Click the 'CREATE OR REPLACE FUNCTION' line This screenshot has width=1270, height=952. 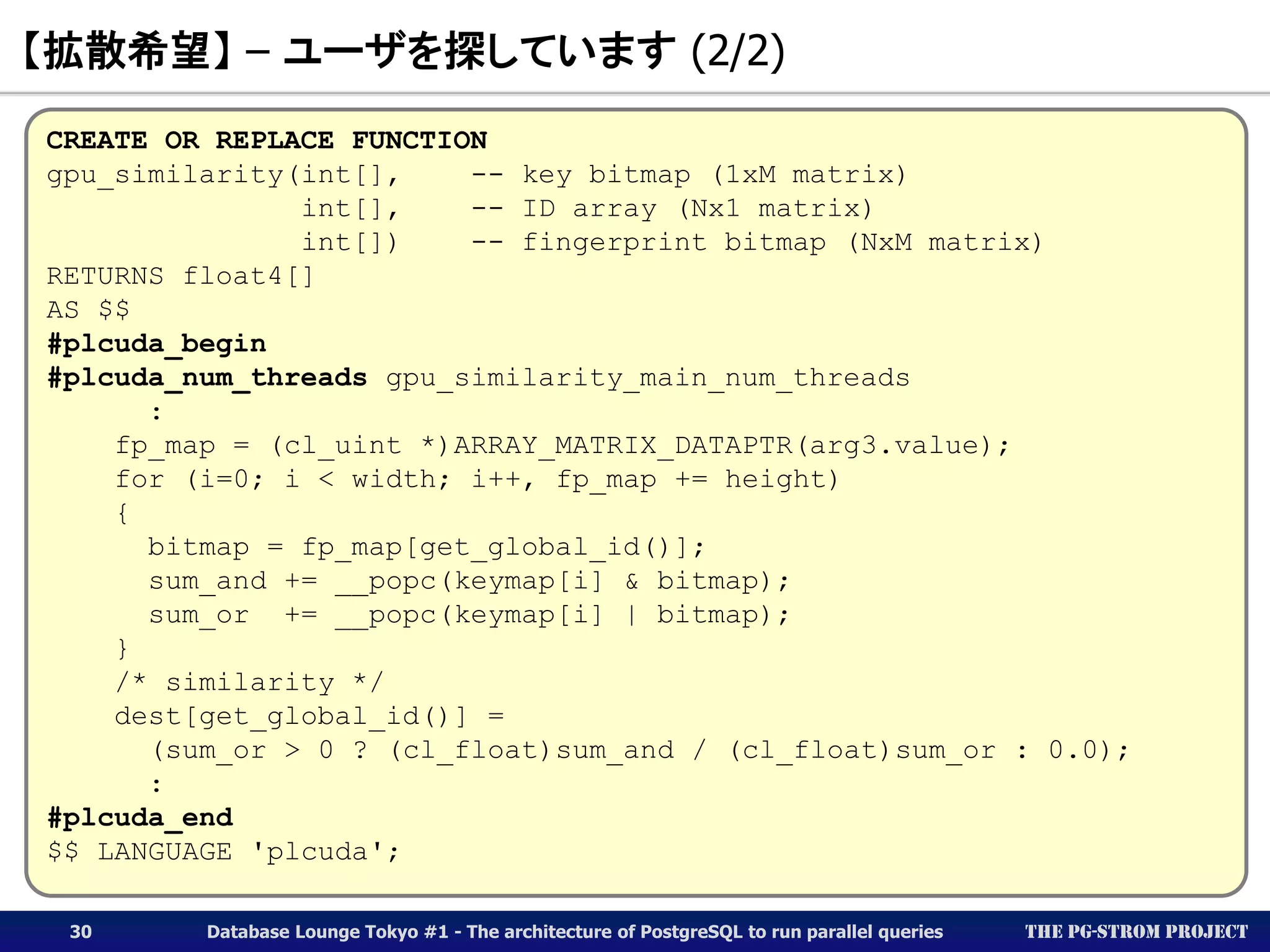coord(267,141)
